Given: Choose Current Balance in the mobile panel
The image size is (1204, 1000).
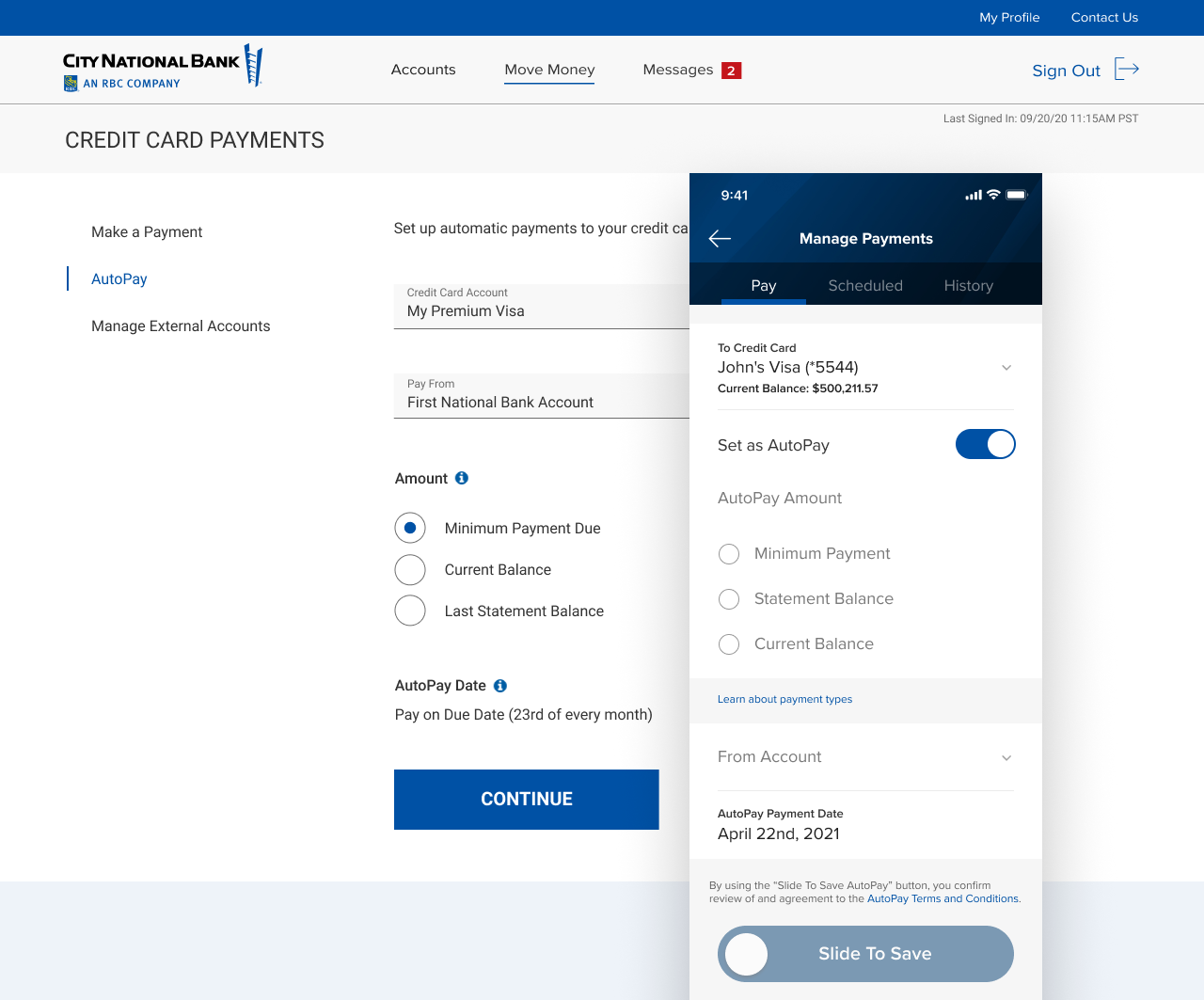Looking at the screenshot, I should click(x=729, y=644).
